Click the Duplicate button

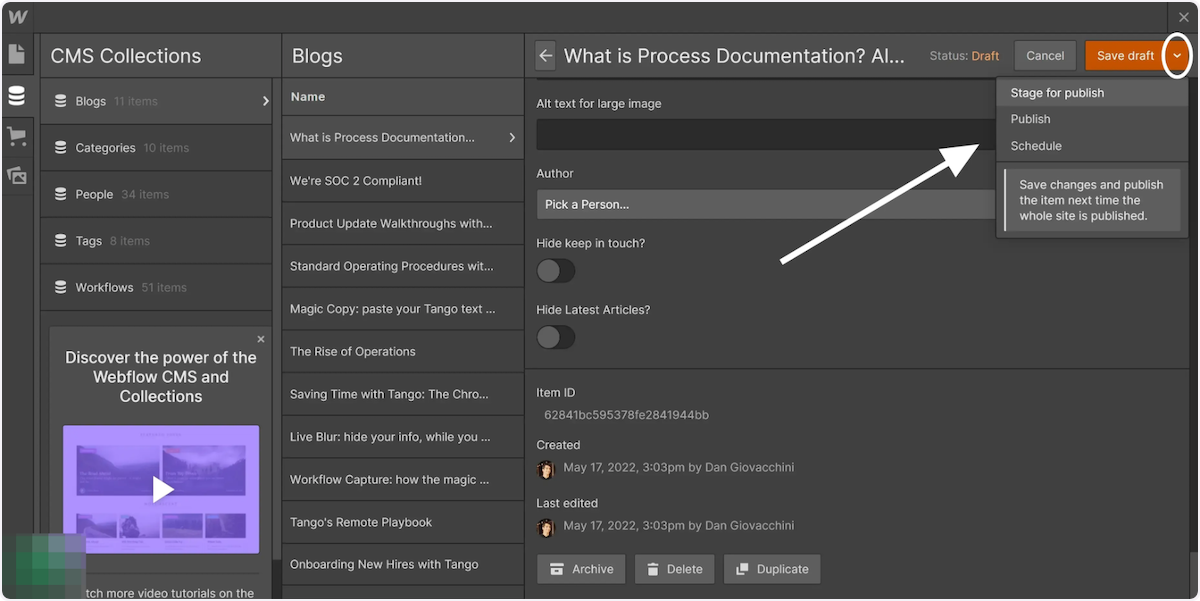pyautogui.click(x=772, y=569)
